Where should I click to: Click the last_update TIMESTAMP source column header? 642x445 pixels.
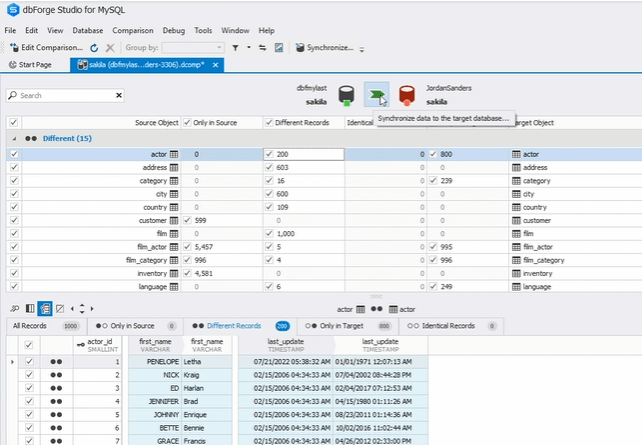tap(286, 345)
